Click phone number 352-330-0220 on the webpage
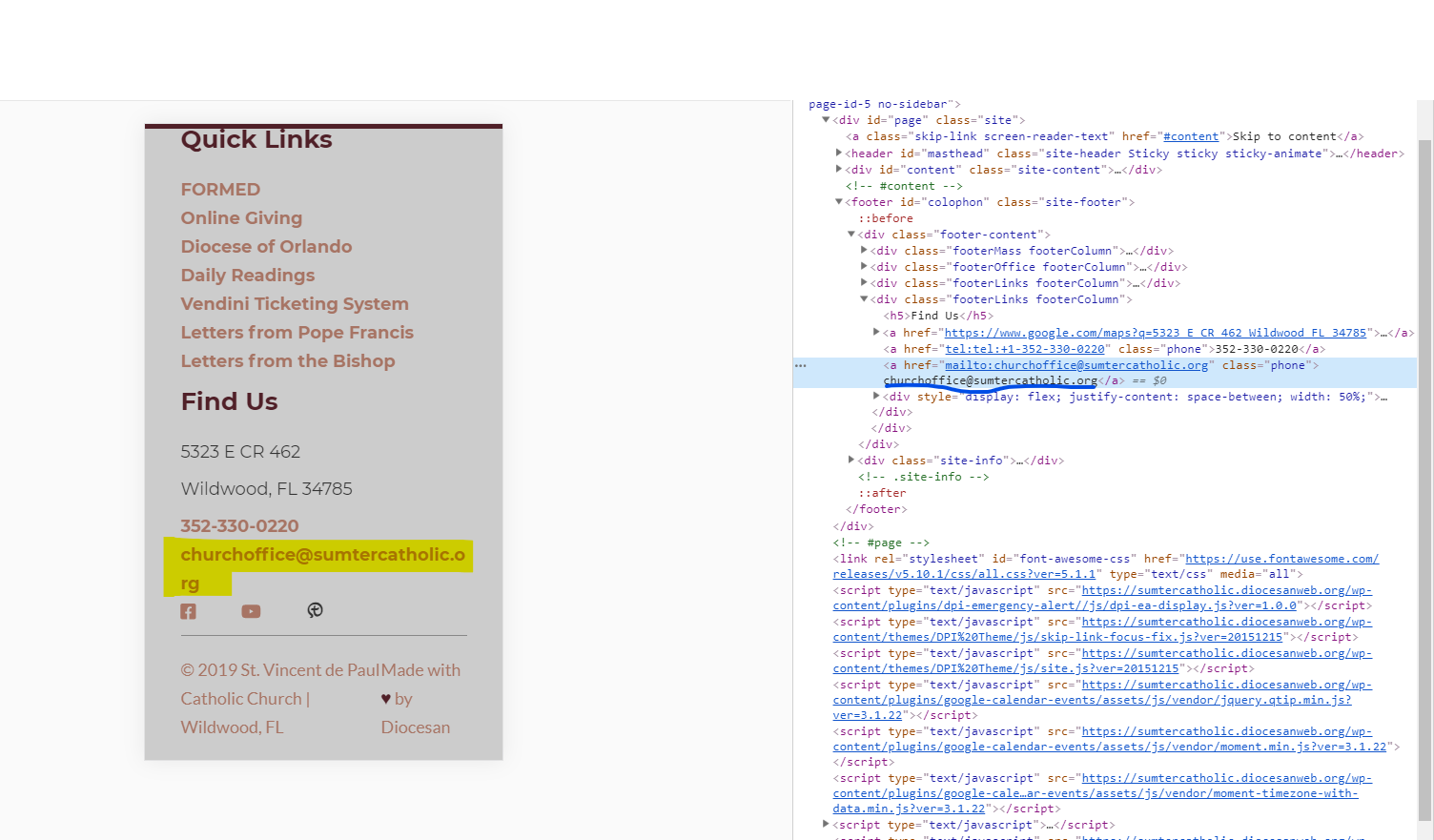 tap(239, 526)
